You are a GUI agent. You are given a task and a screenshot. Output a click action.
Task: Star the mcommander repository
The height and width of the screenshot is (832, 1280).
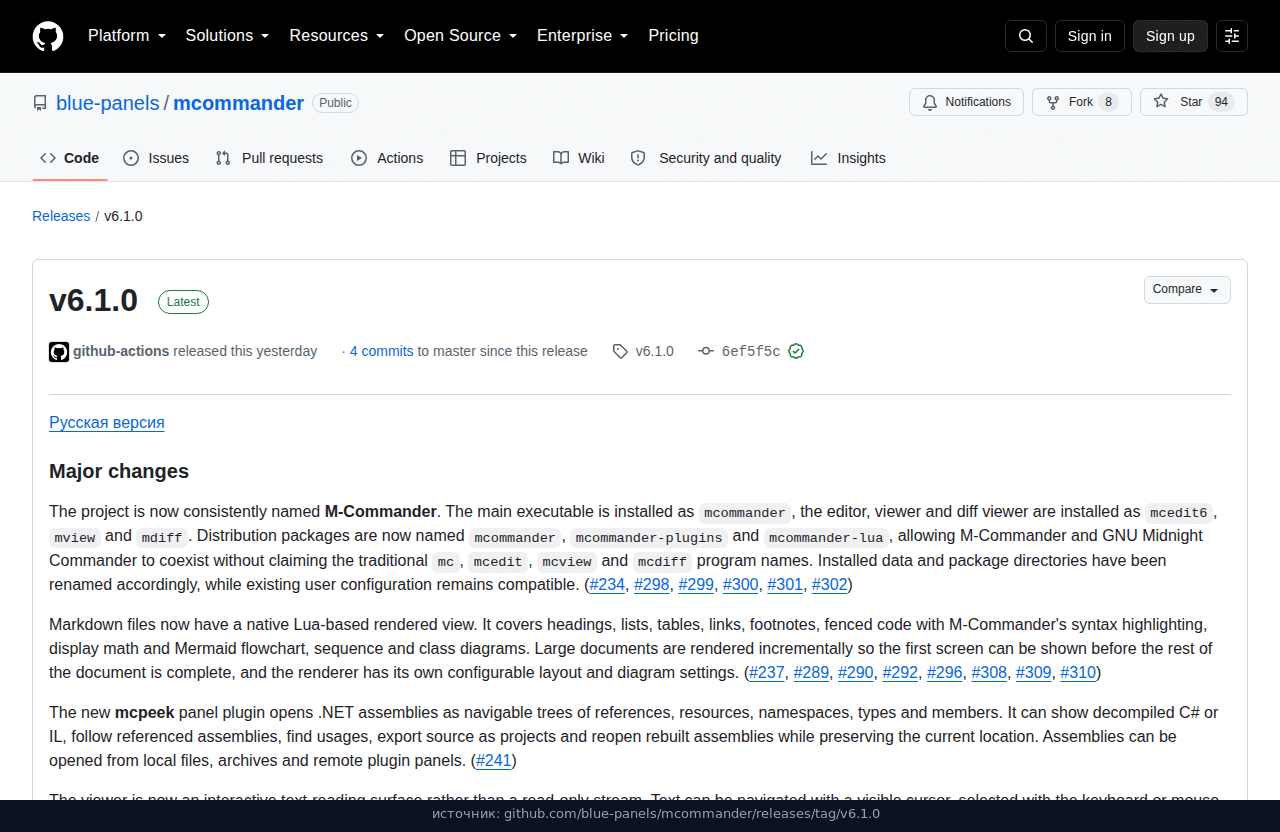(1193, 102)
